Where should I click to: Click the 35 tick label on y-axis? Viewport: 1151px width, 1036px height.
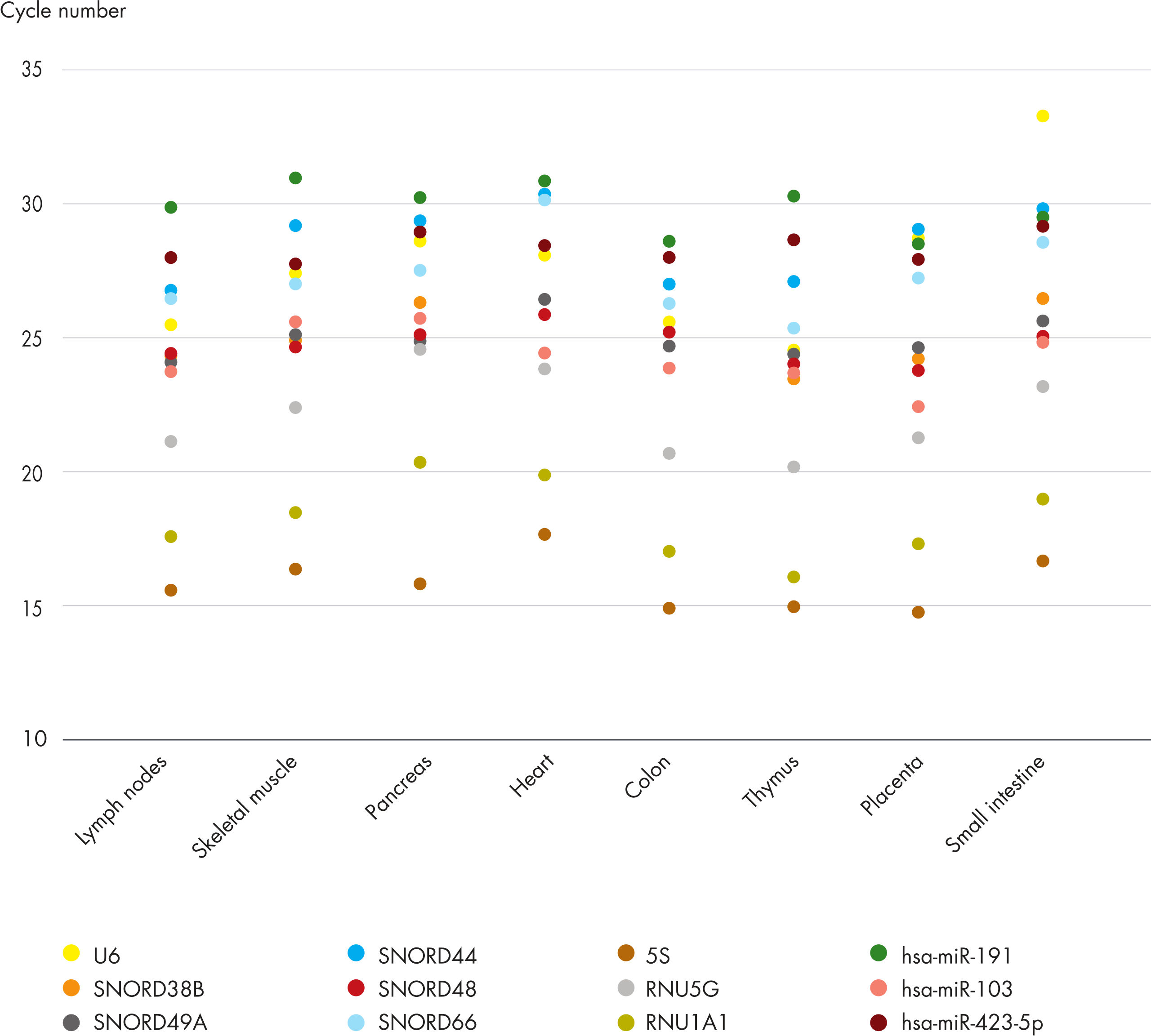(x=32, y=70)
